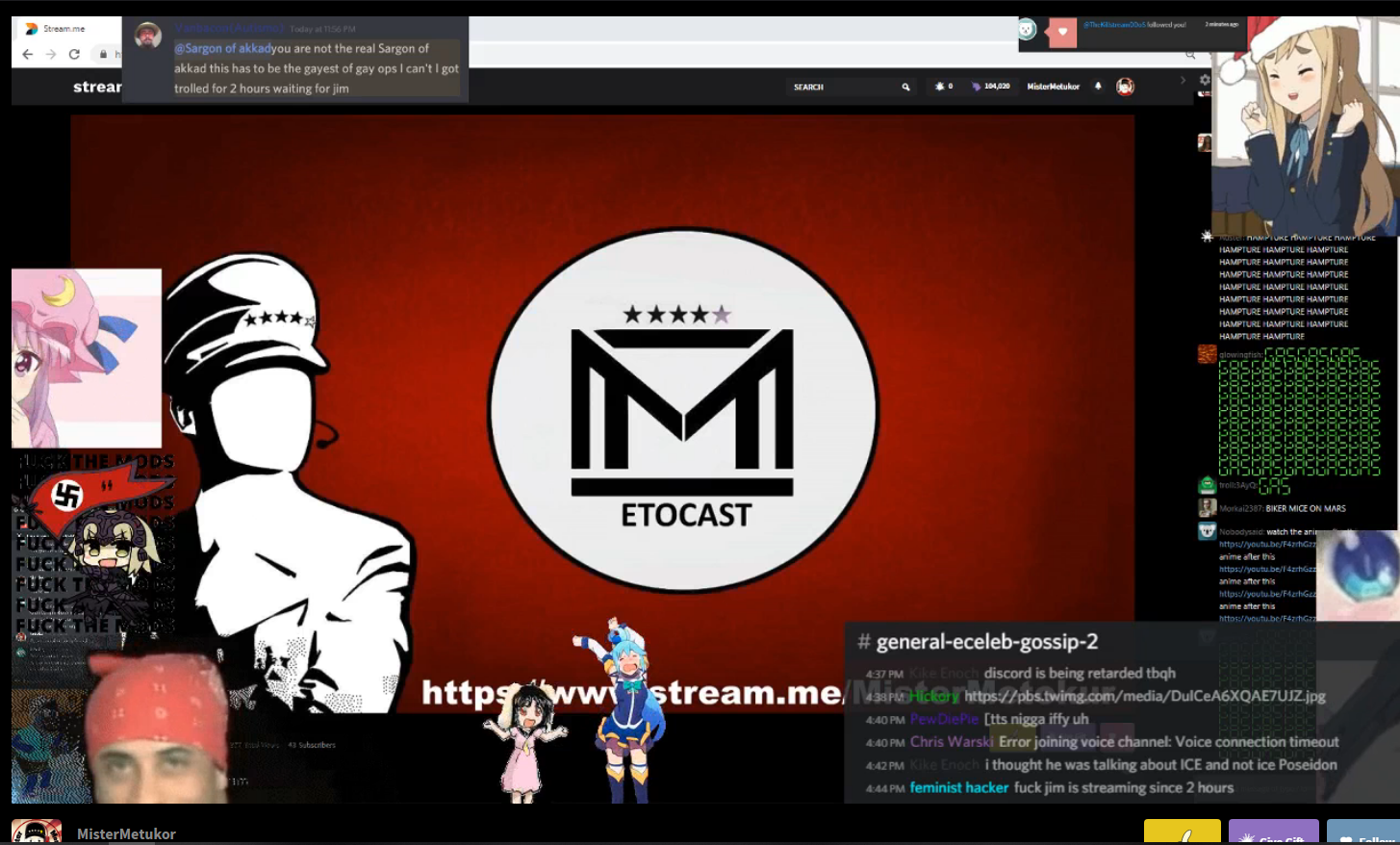This screenshot has height=845, width=1400.
Task: Switch to the Stream.me browser tab
Action: click(65, 29)
